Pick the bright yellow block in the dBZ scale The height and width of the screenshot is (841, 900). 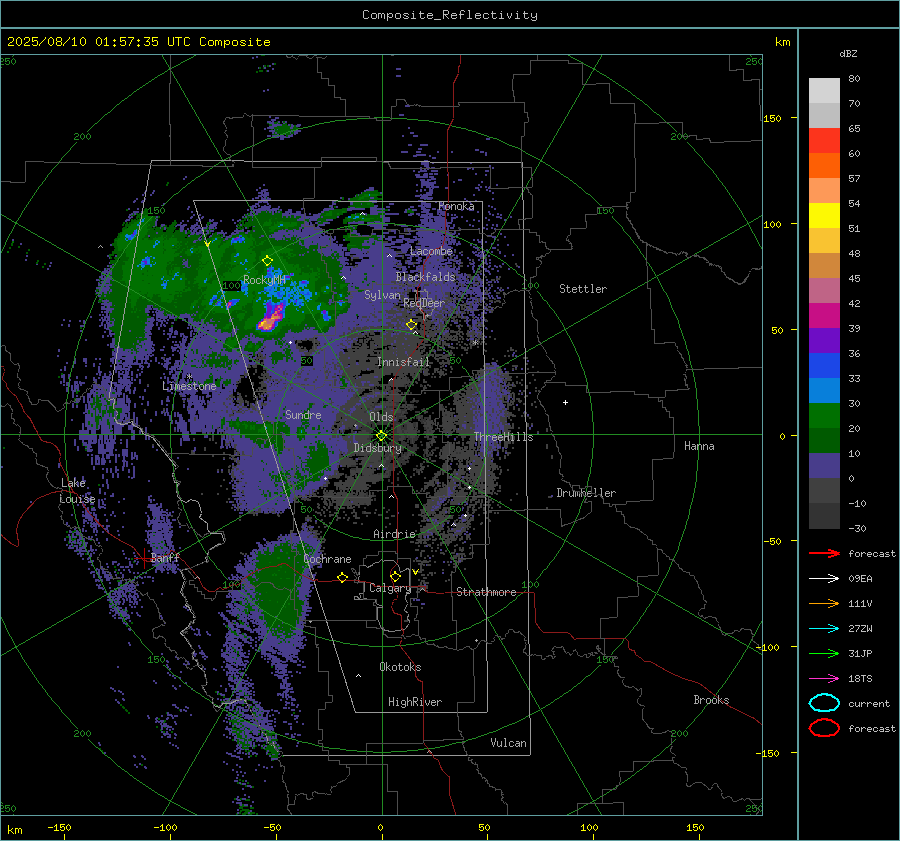[x=824, y=215]
